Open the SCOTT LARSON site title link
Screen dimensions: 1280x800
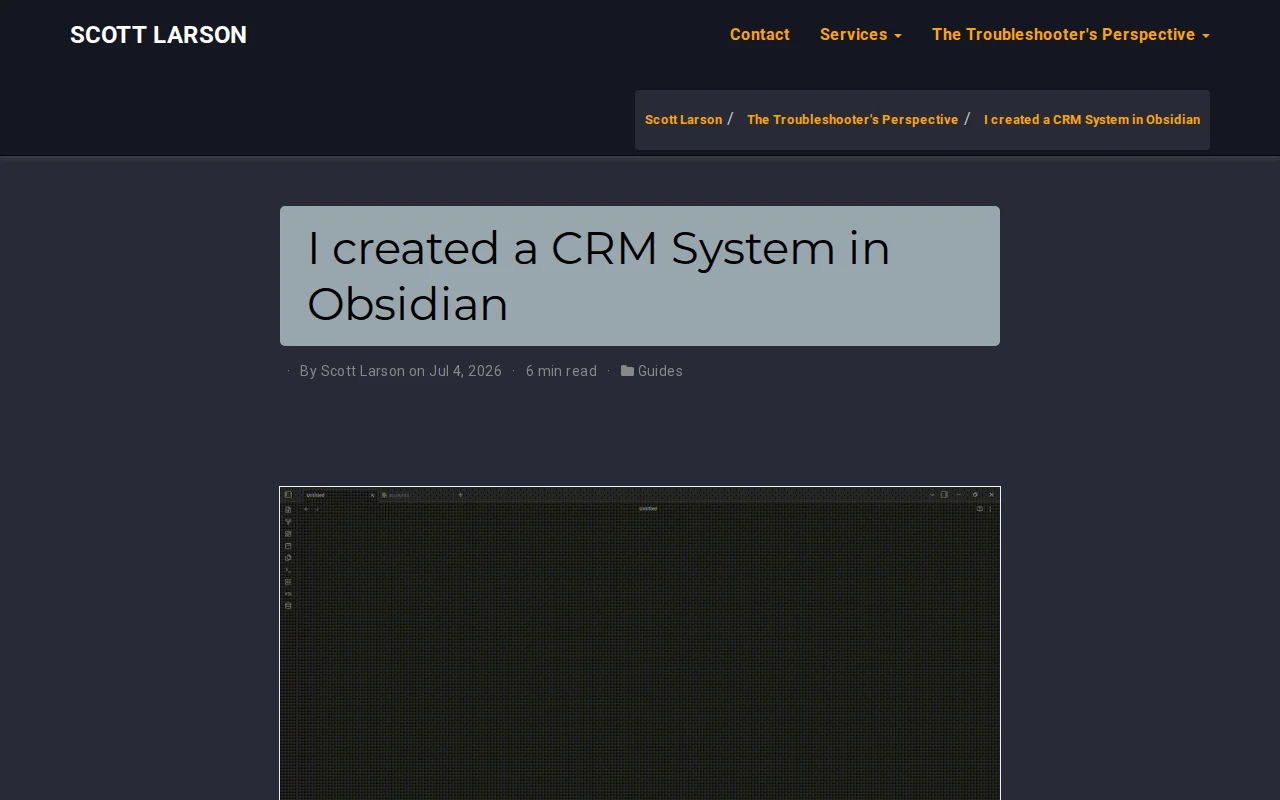coord(158,35)
